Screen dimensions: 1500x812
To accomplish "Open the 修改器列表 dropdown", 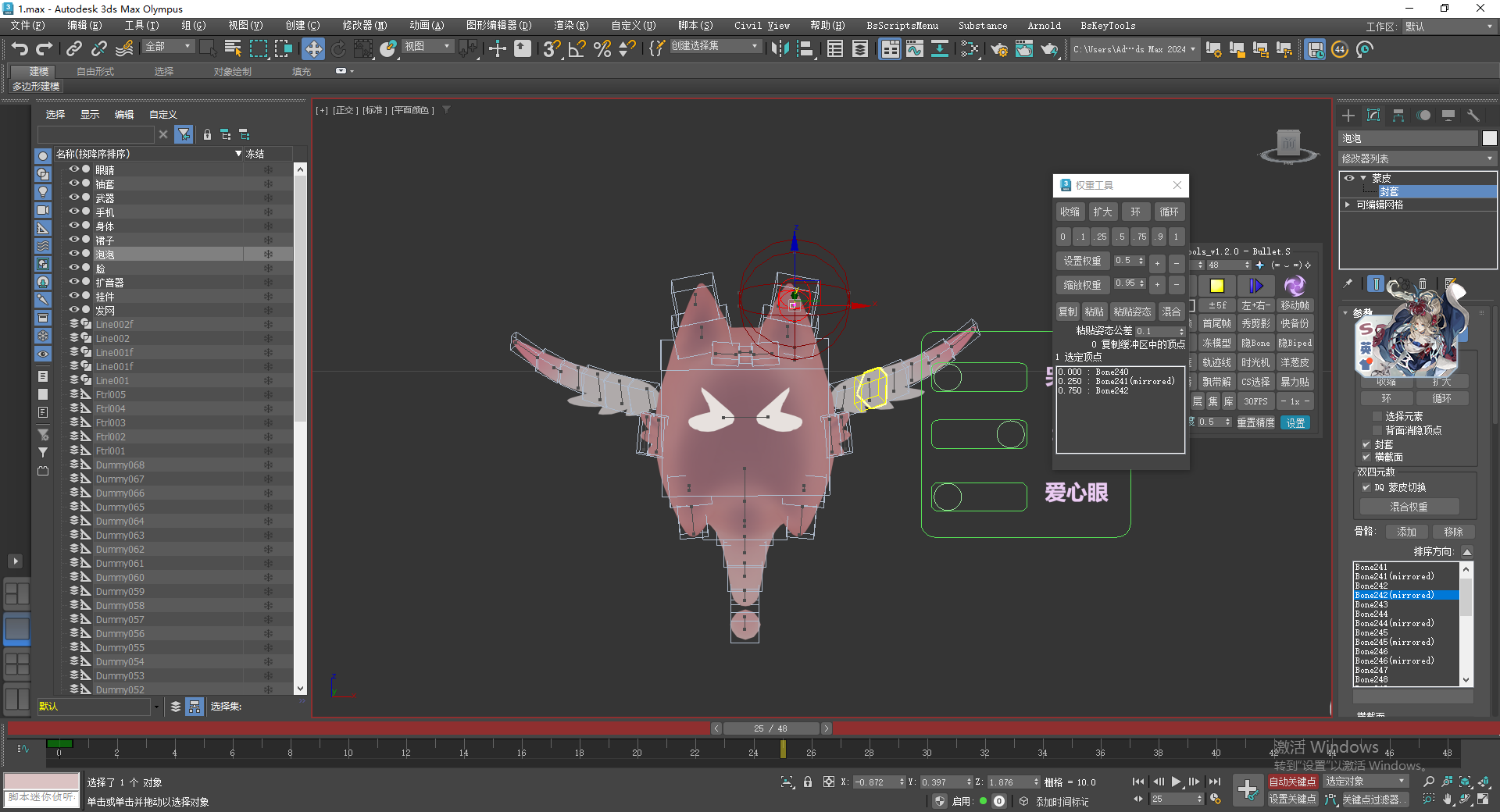I will pyautogui.click(x=1417, y=158).
